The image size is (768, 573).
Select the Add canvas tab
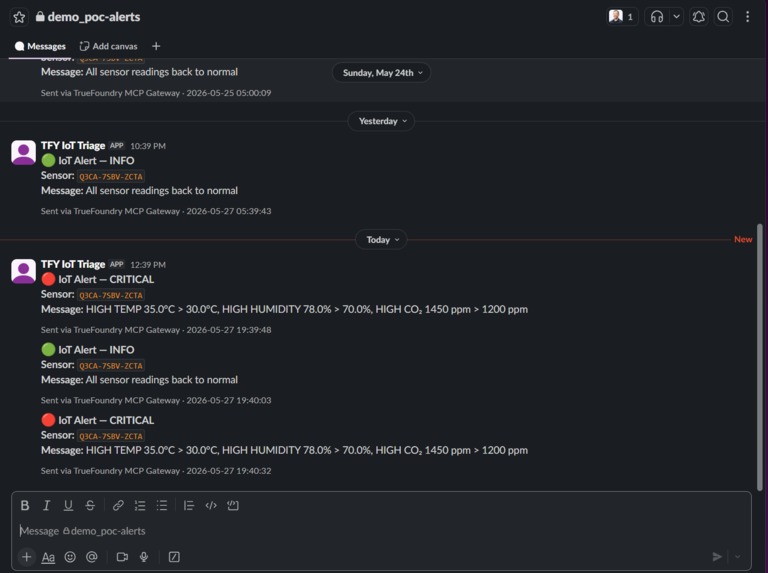(x=109, y=47)
